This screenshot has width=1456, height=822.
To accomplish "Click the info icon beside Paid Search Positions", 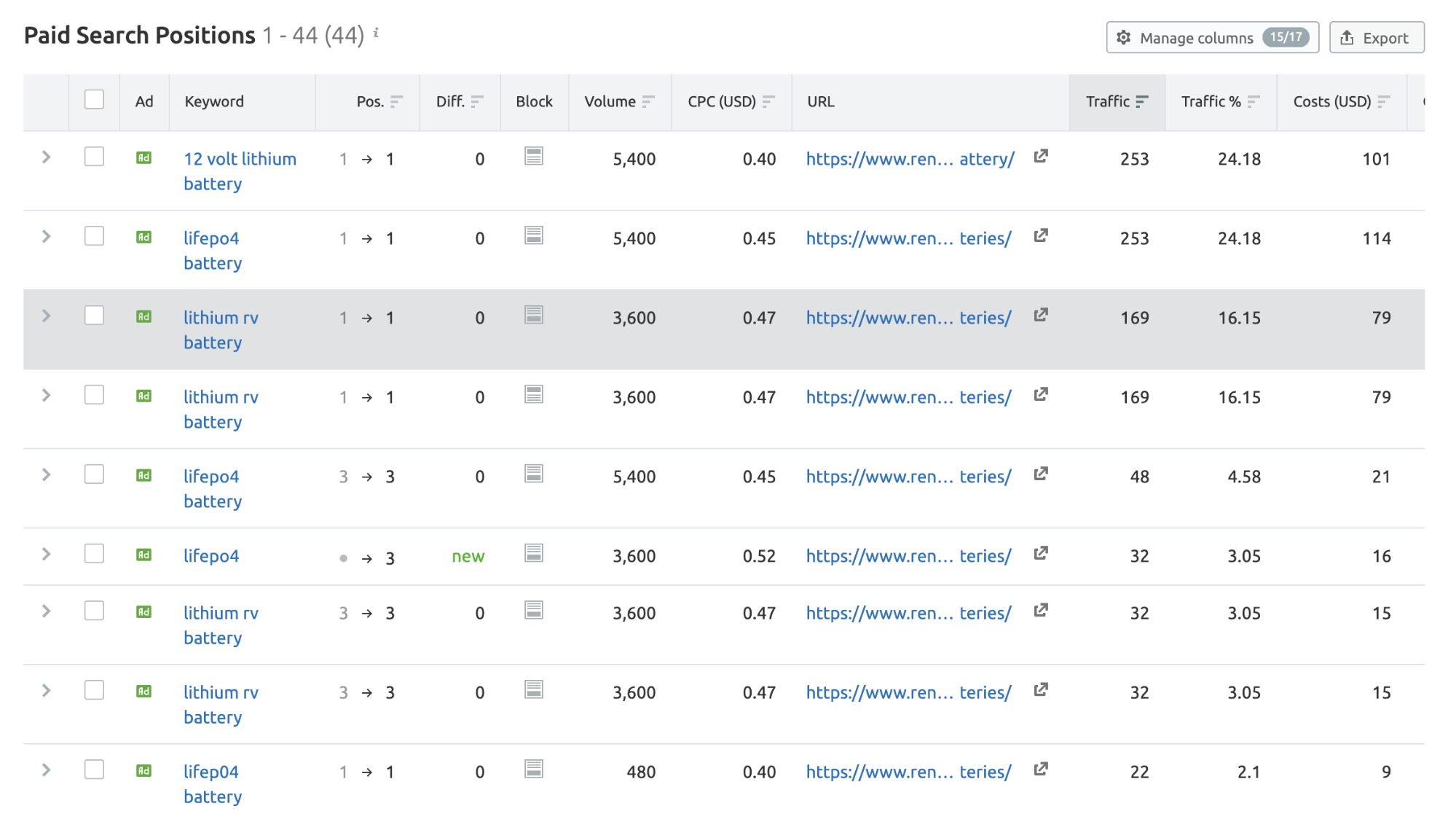I will 376,32.
